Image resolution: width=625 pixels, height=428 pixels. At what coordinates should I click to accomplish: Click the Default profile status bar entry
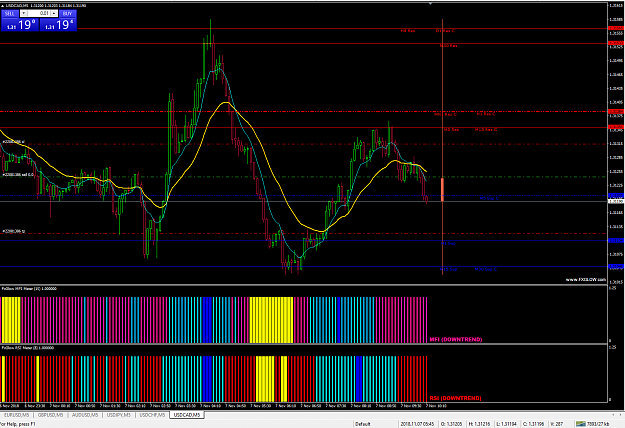[362, 424]
